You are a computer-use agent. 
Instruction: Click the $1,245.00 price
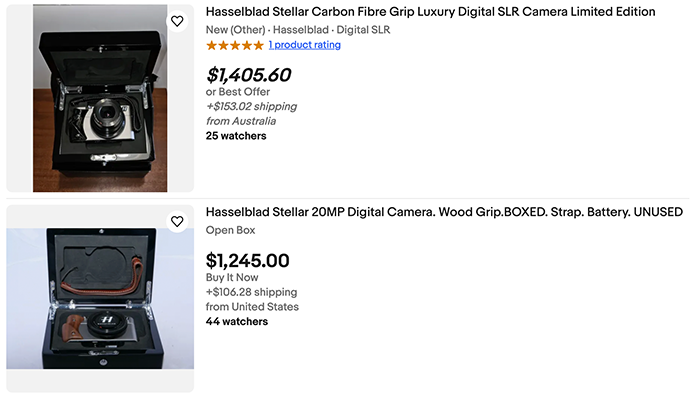pyautogui.click(x=247, y=260)
